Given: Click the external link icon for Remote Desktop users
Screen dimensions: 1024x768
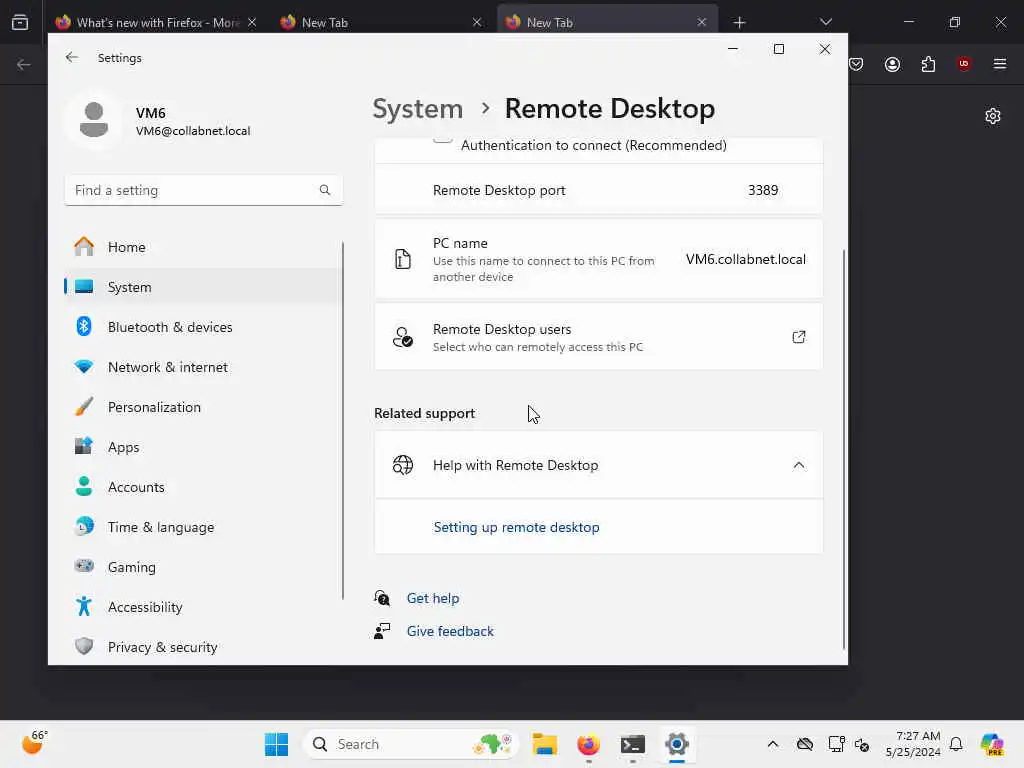Looking at the screenshot, I should coord(799,337).
